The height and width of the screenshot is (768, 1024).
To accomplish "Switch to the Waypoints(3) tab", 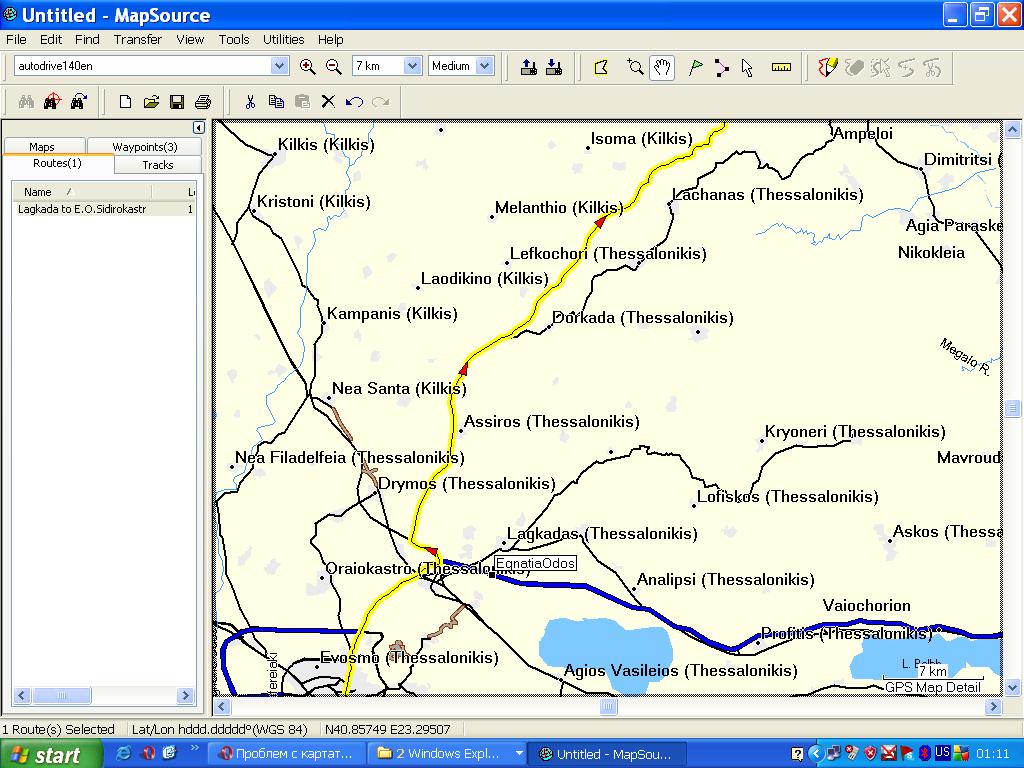I will [x=144, y=147].
